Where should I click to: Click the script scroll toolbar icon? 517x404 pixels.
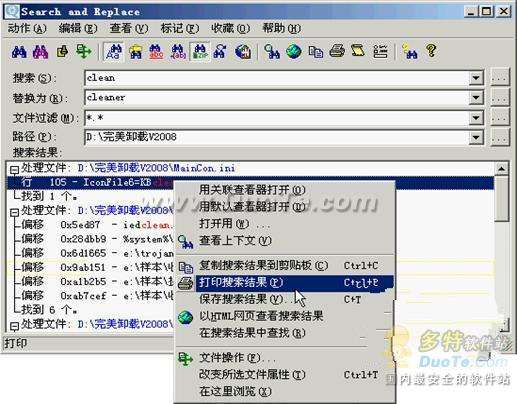(358, 51)
